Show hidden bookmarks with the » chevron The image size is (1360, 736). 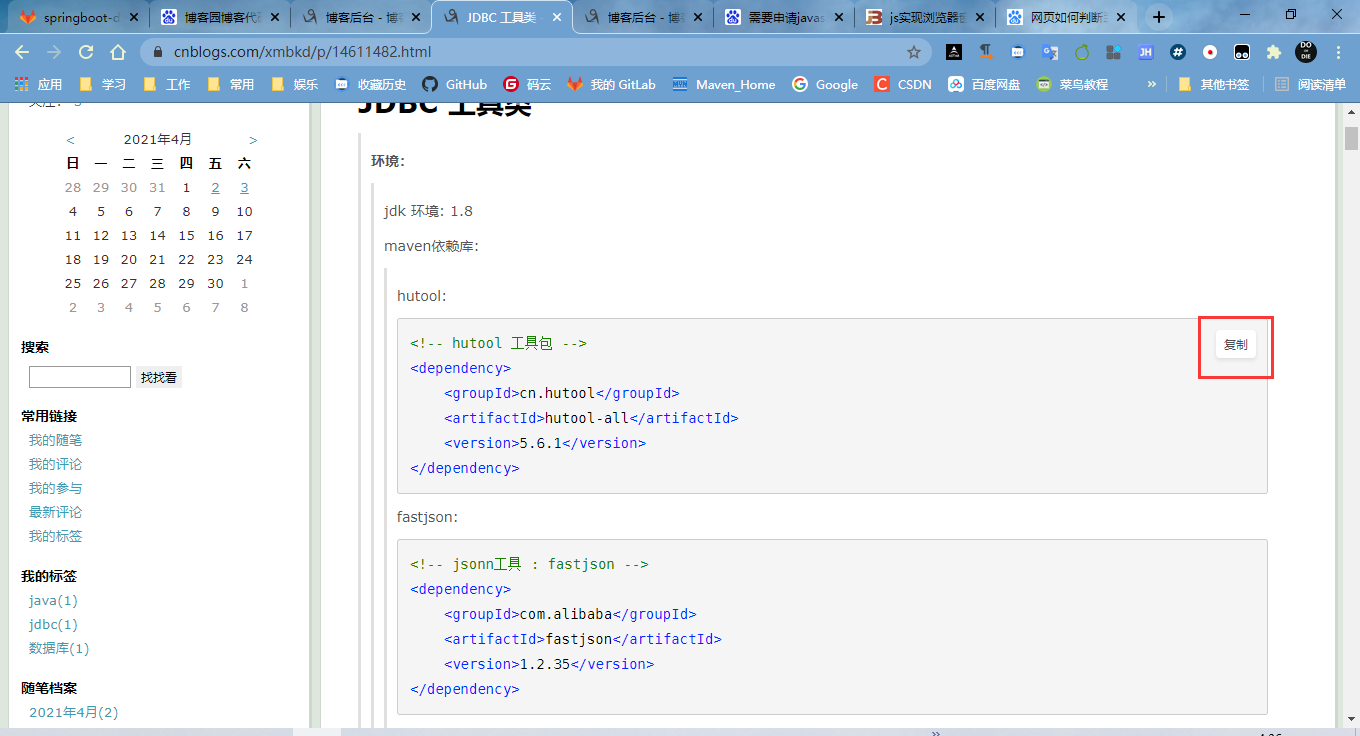pyautogui.click(x=1151, y=85)
